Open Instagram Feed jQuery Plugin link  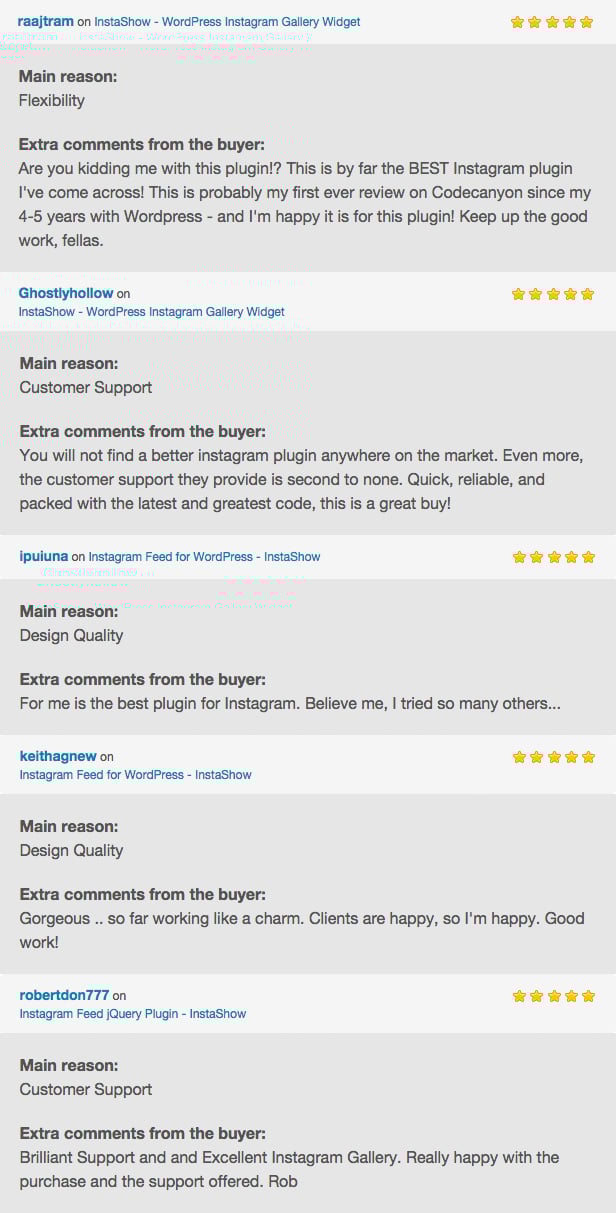pos(132,1014)
